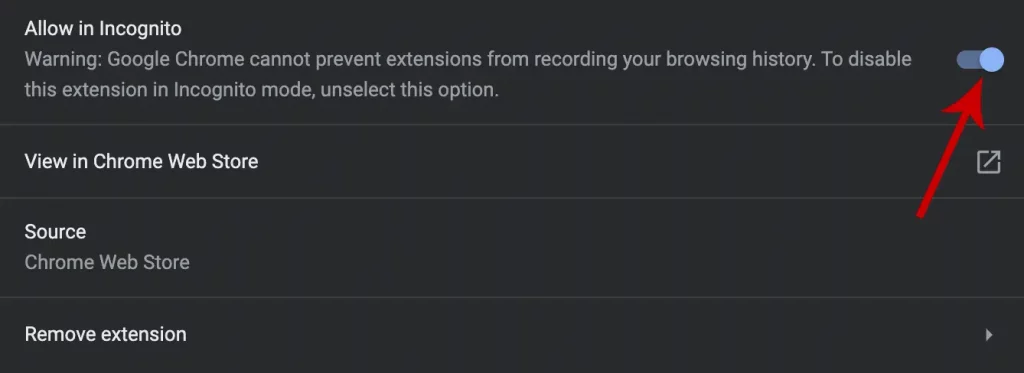The image size is (1024, 373).
Task: Expand the Remove extension row
Action: pyautogui.click(x=512, y=334)
